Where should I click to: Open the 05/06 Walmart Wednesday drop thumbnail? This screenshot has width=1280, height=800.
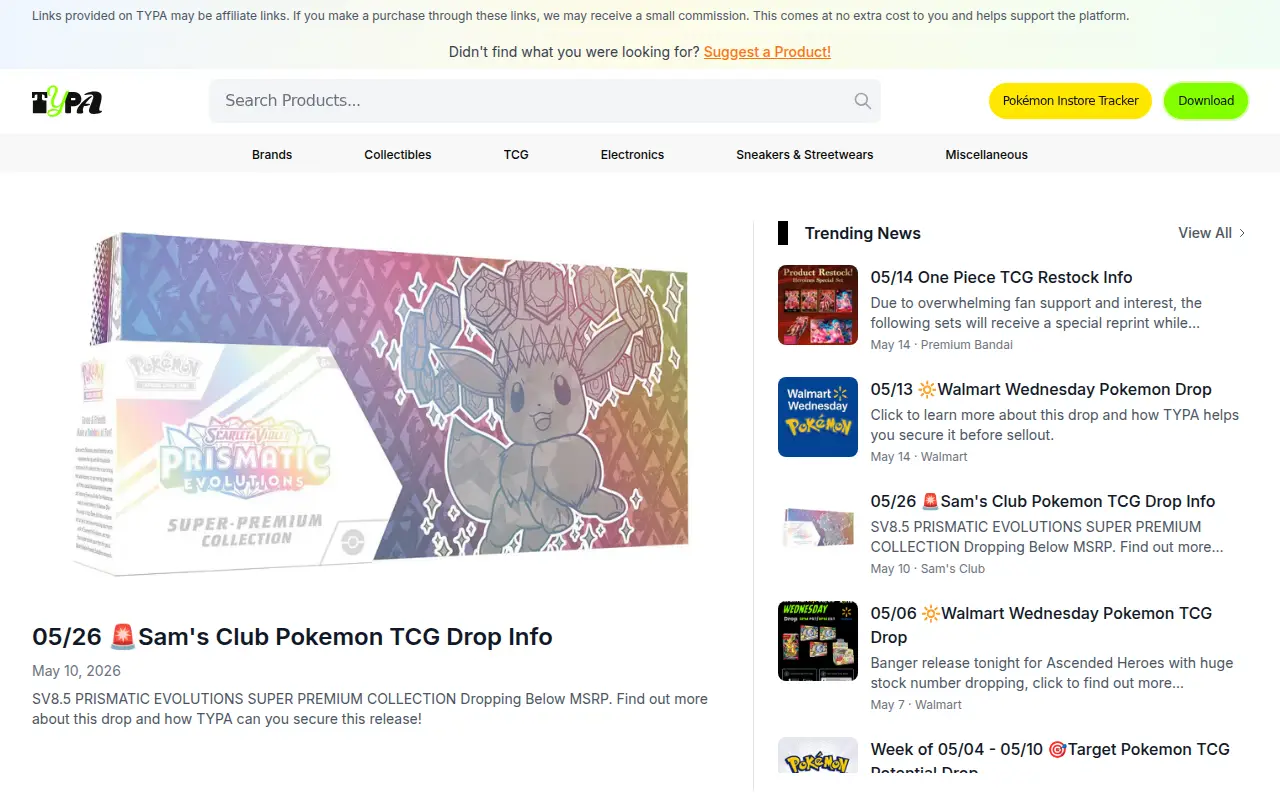818,641
